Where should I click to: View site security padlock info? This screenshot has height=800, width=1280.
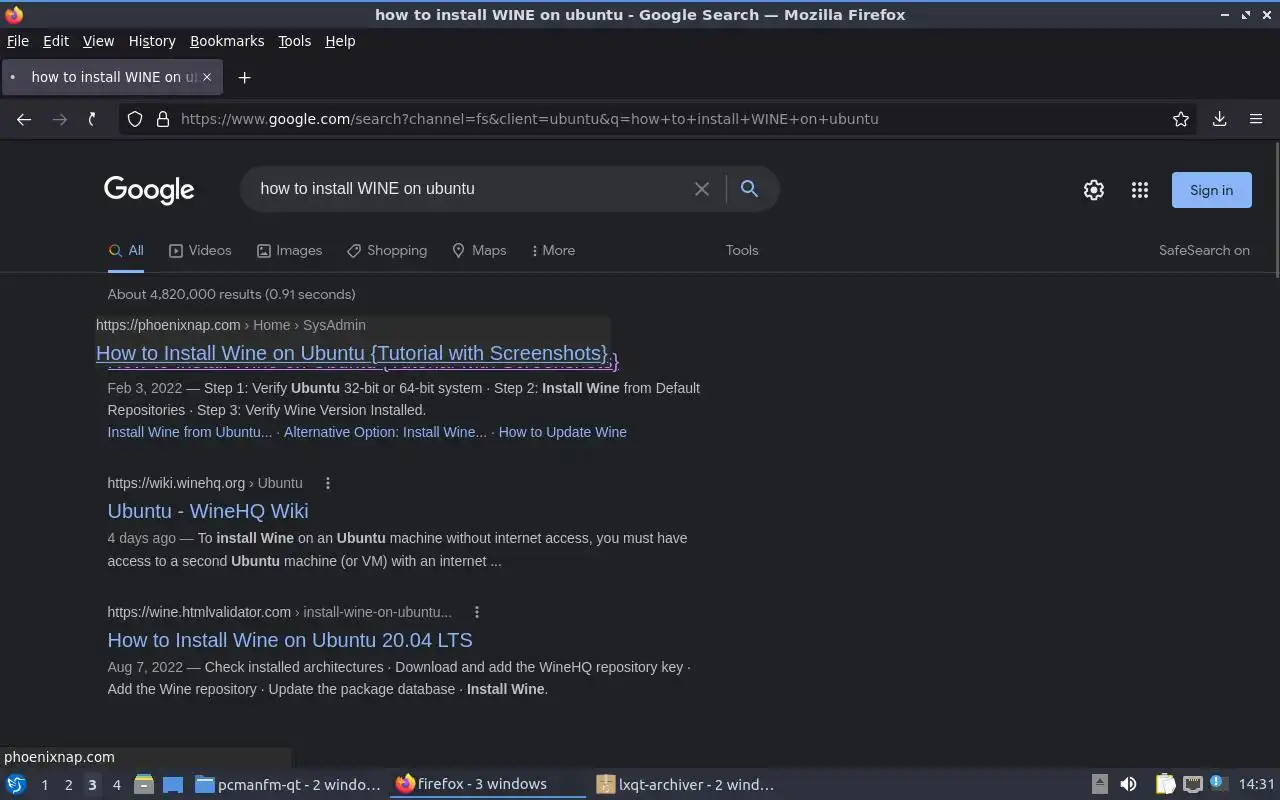(163, 119)
